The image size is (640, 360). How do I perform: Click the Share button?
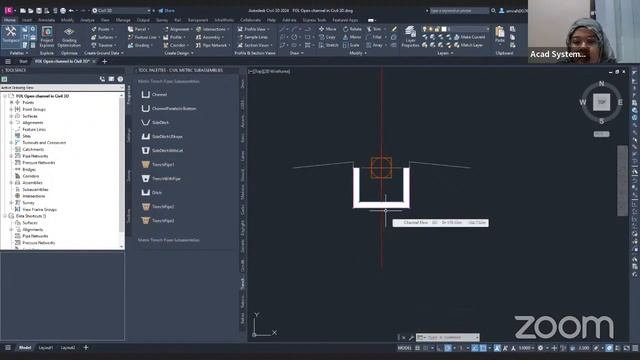[167, 11]
